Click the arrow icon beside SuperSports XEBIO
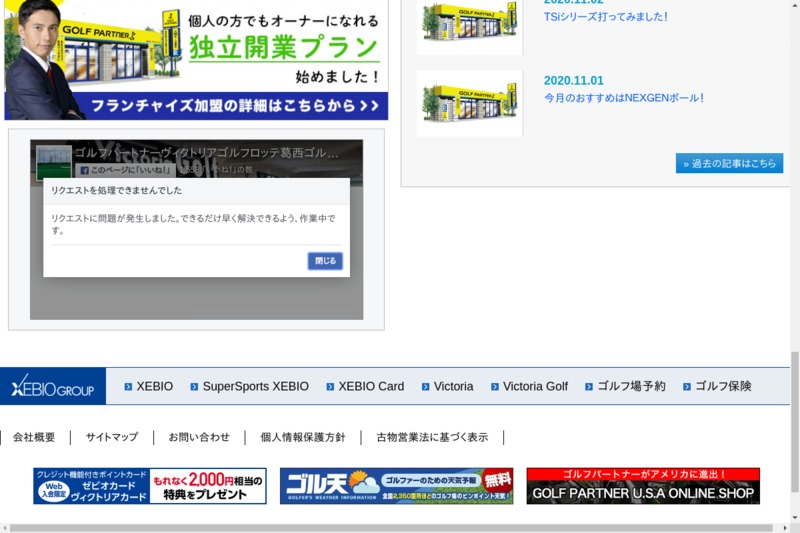The height and width of the screenshot is (533, 800). coord(194,387)
